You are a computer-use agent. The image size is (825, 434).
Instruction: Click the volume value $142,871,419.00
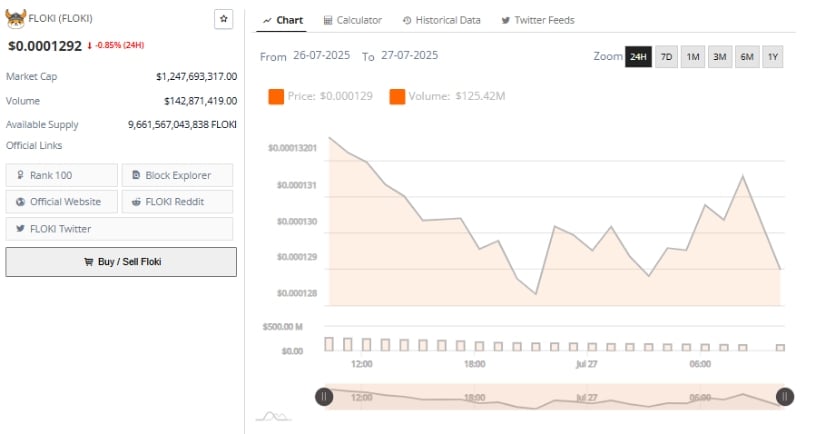(200, 100)
